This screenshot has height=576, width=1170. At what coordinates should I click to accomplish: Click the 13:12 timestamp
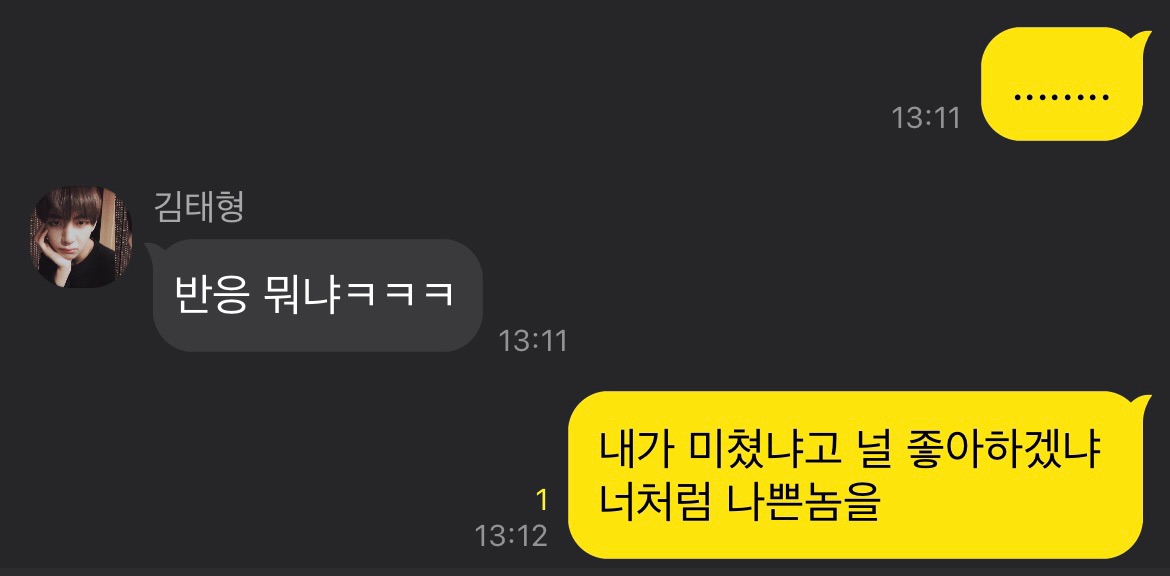511,535
